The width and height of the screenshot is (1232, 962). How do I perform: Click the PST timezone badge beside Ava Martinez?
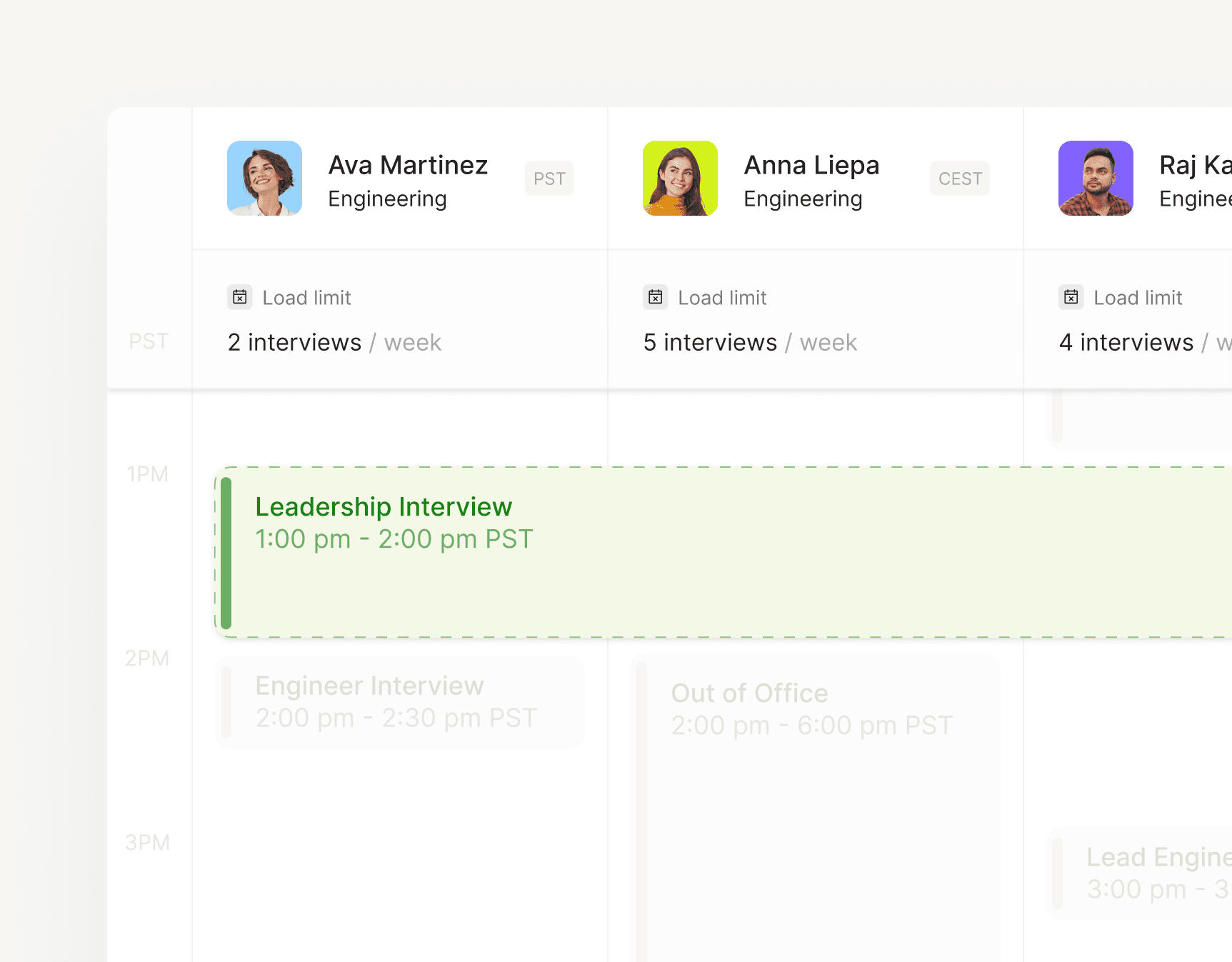click(549, 178)
